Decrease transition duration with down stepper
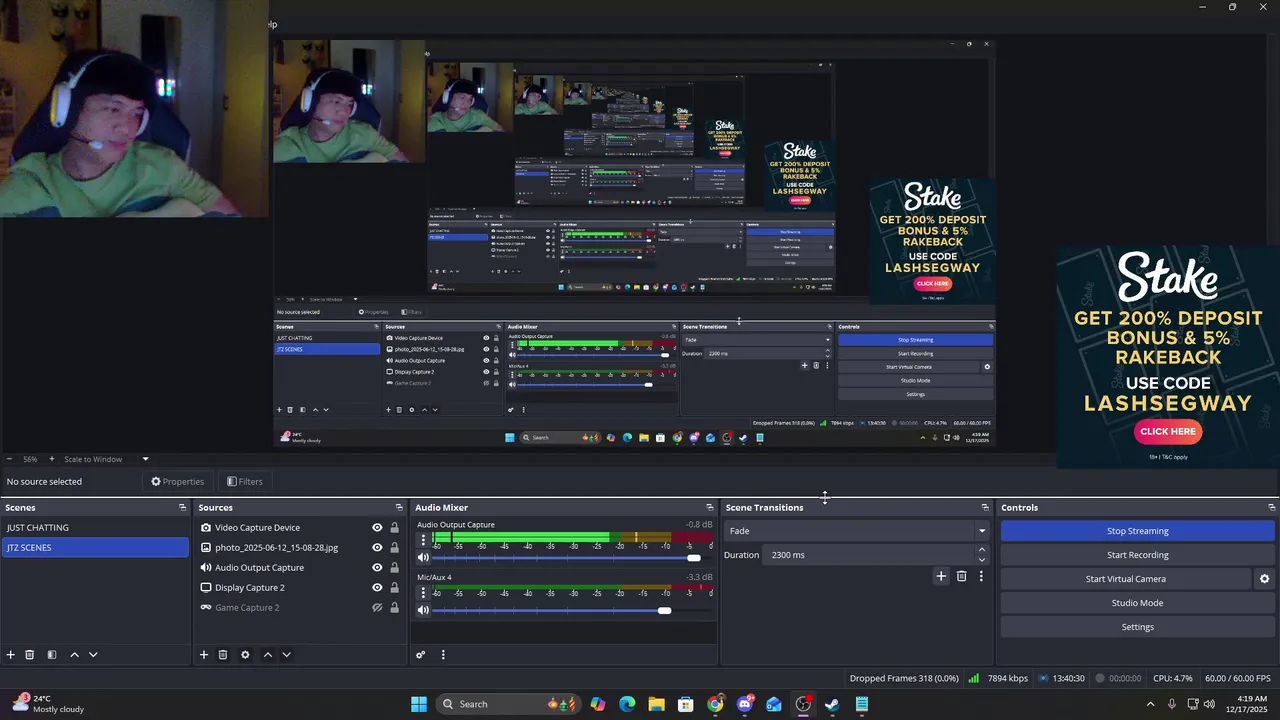The width and height of the screenshot is (1280, 720). (x=981, y=560)
